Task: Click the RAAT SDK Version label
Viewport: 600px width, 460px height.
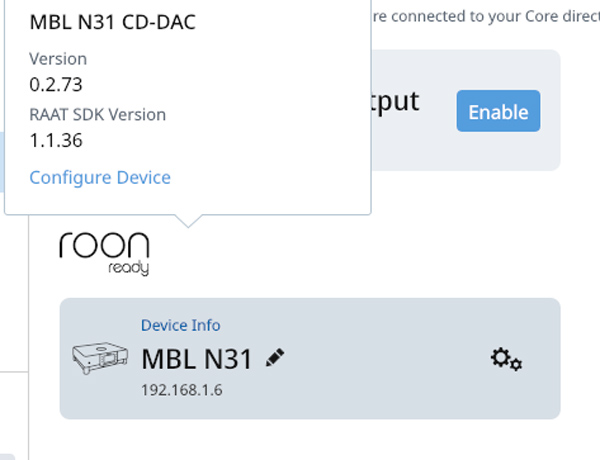Action: 97,114
